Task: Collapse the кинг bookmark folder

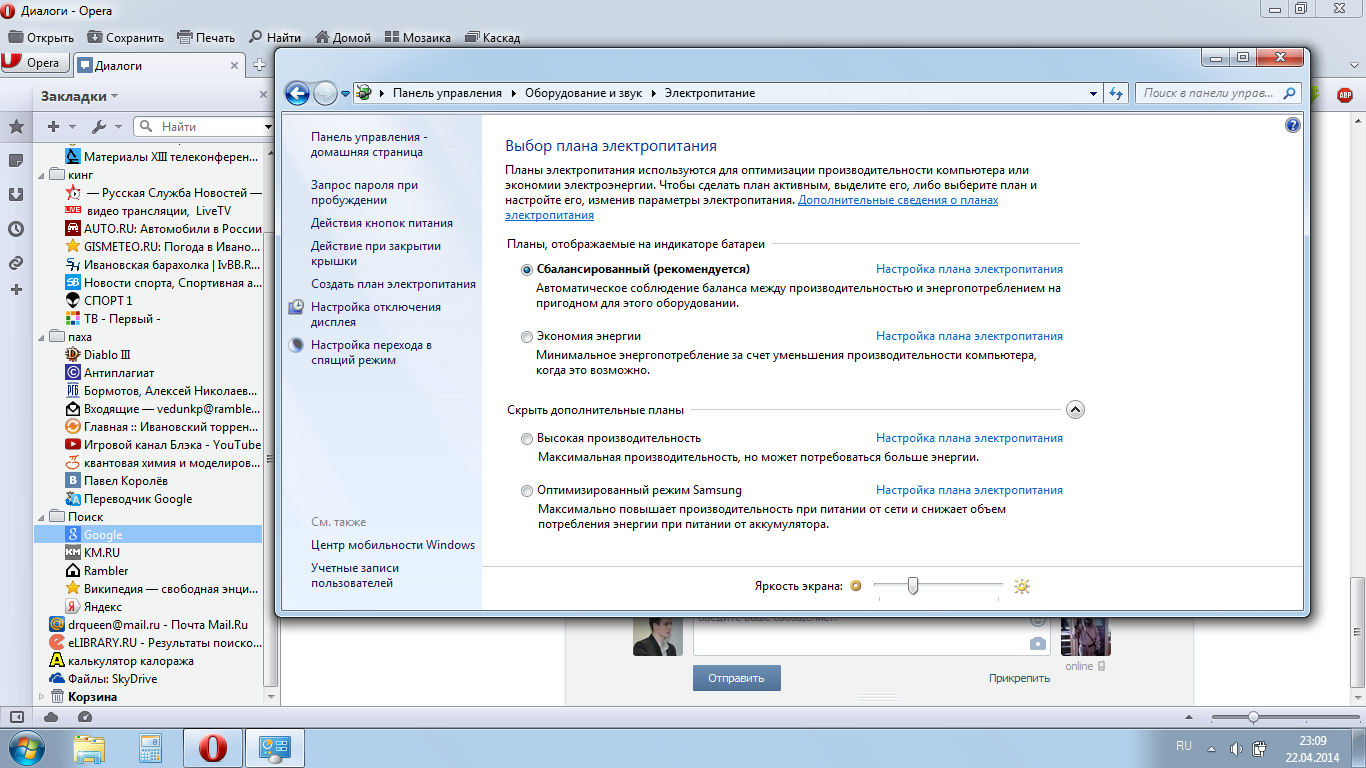Action: (x=41, y=174)
